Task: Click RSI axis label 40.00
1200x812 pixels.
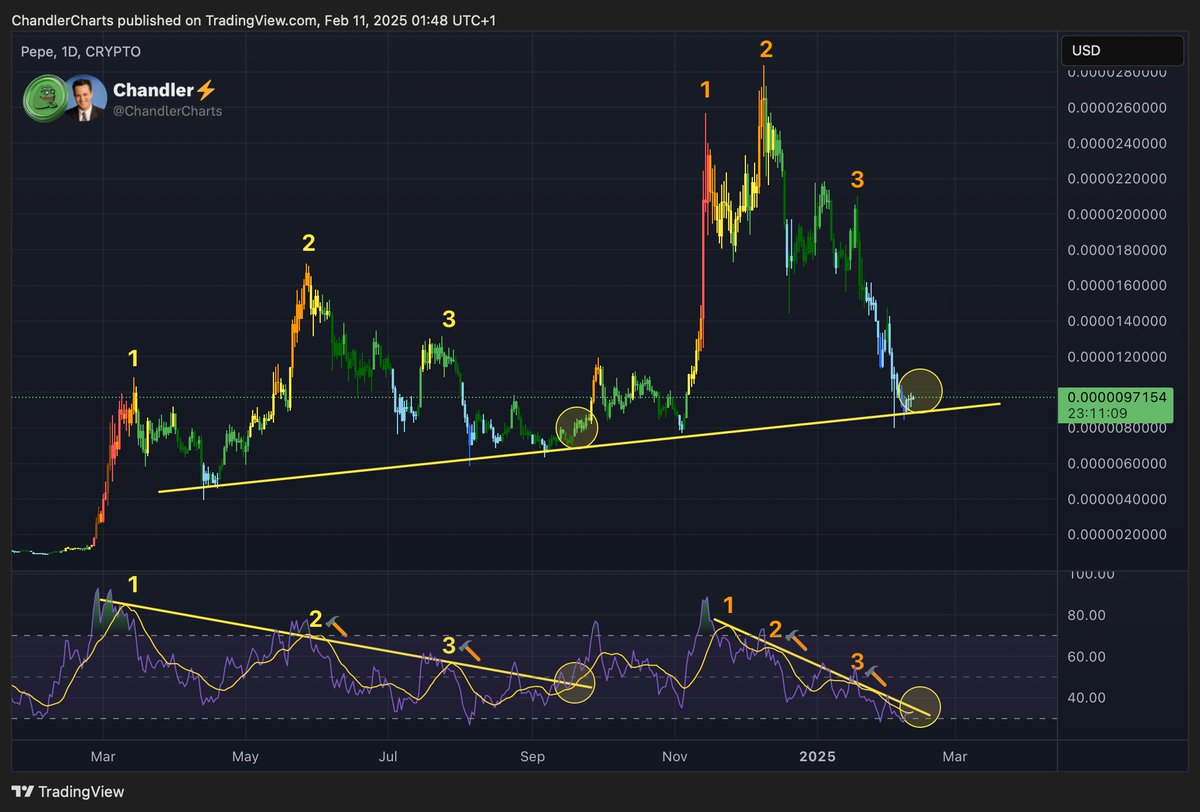Action: [x=1085, y=697]
